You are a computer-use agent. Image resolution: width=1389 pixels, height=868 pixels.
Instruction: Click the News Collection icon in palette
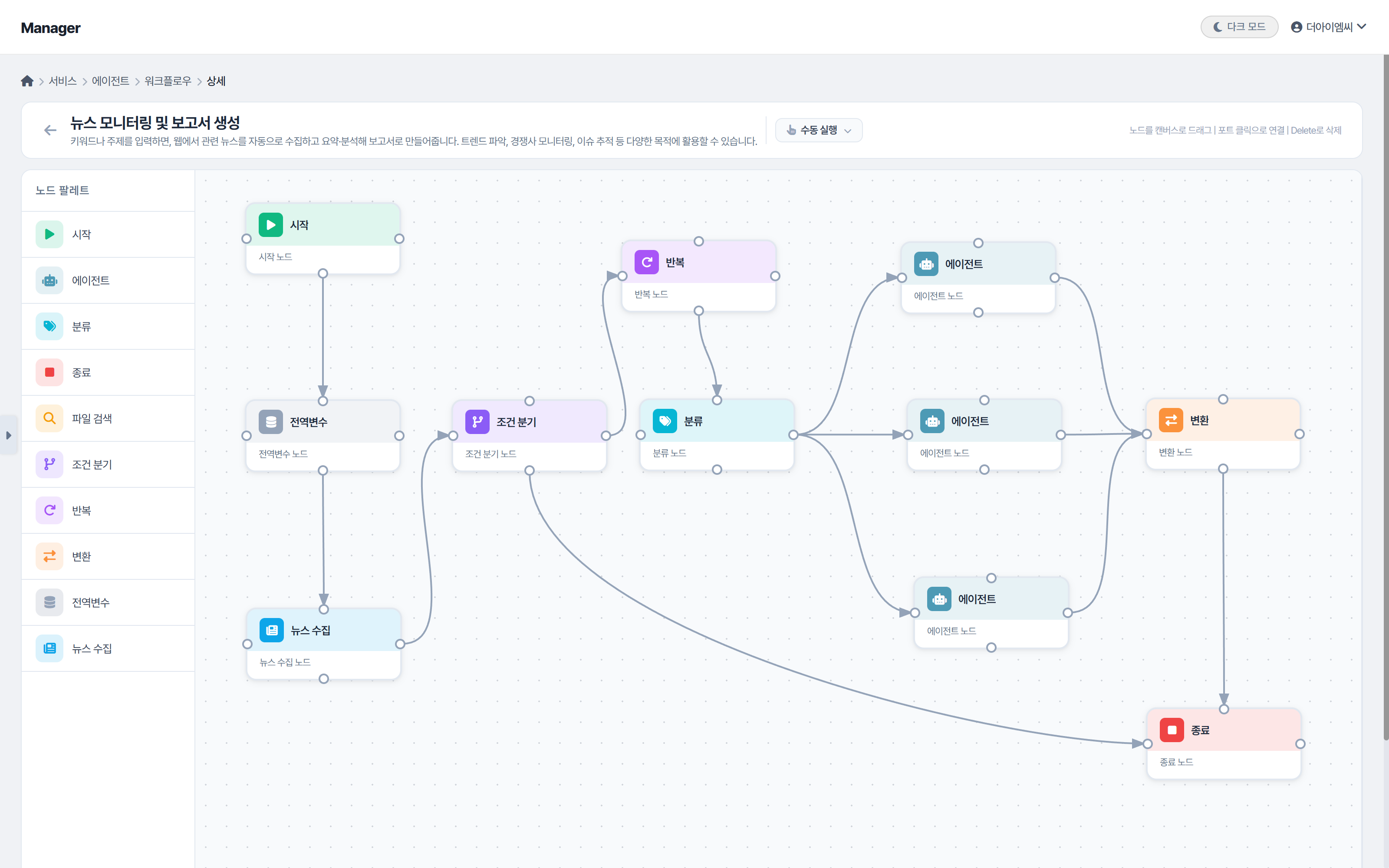[x=49, y=648]
